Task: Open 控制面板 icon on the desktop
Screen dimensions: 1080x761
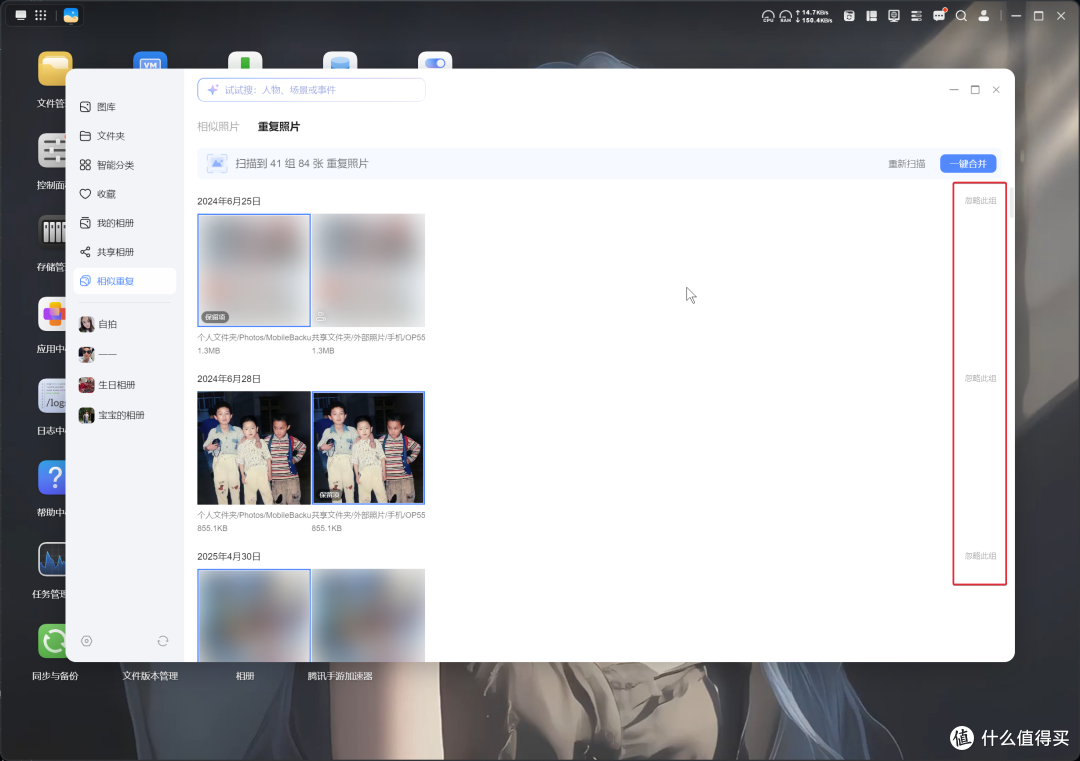Action: 52,150
